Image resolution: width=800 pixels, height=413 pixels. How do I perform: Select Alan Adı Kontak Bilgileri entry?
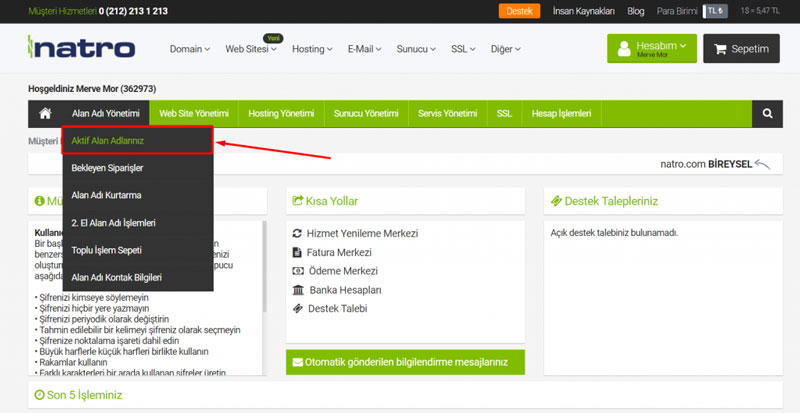tap(138, 278)
